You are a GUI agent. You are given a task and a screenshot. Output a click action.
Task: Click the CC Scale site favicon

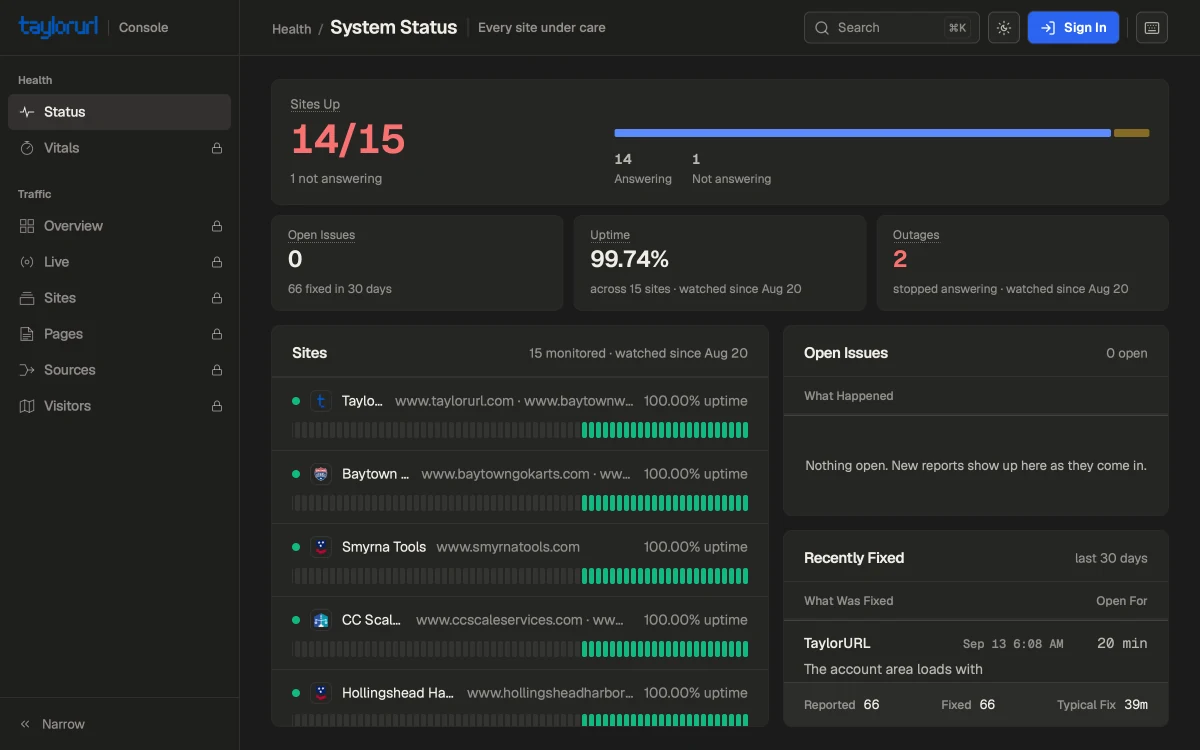321,620
